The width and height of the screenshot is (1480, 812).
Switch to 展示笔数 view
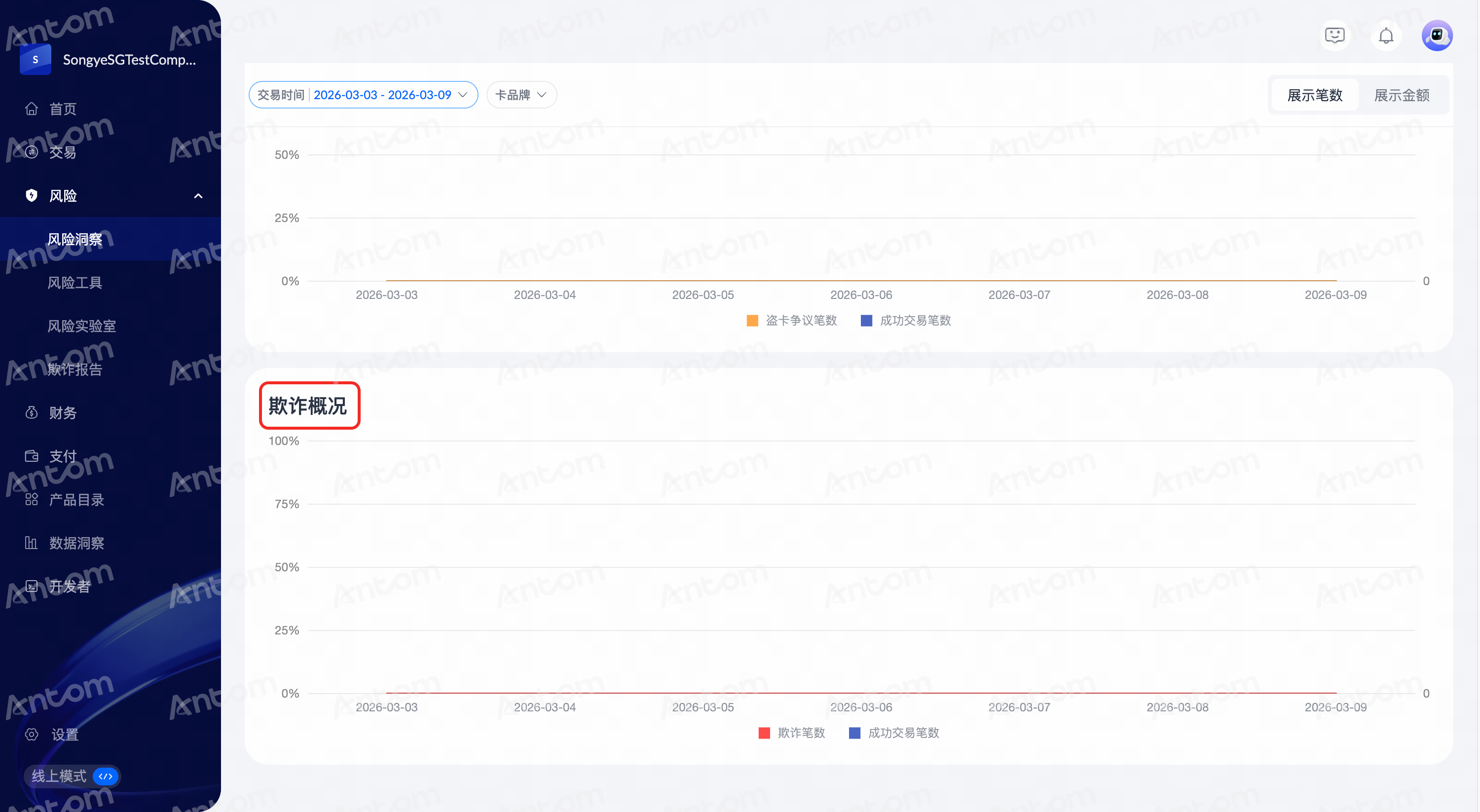[x=1315, y=95]
